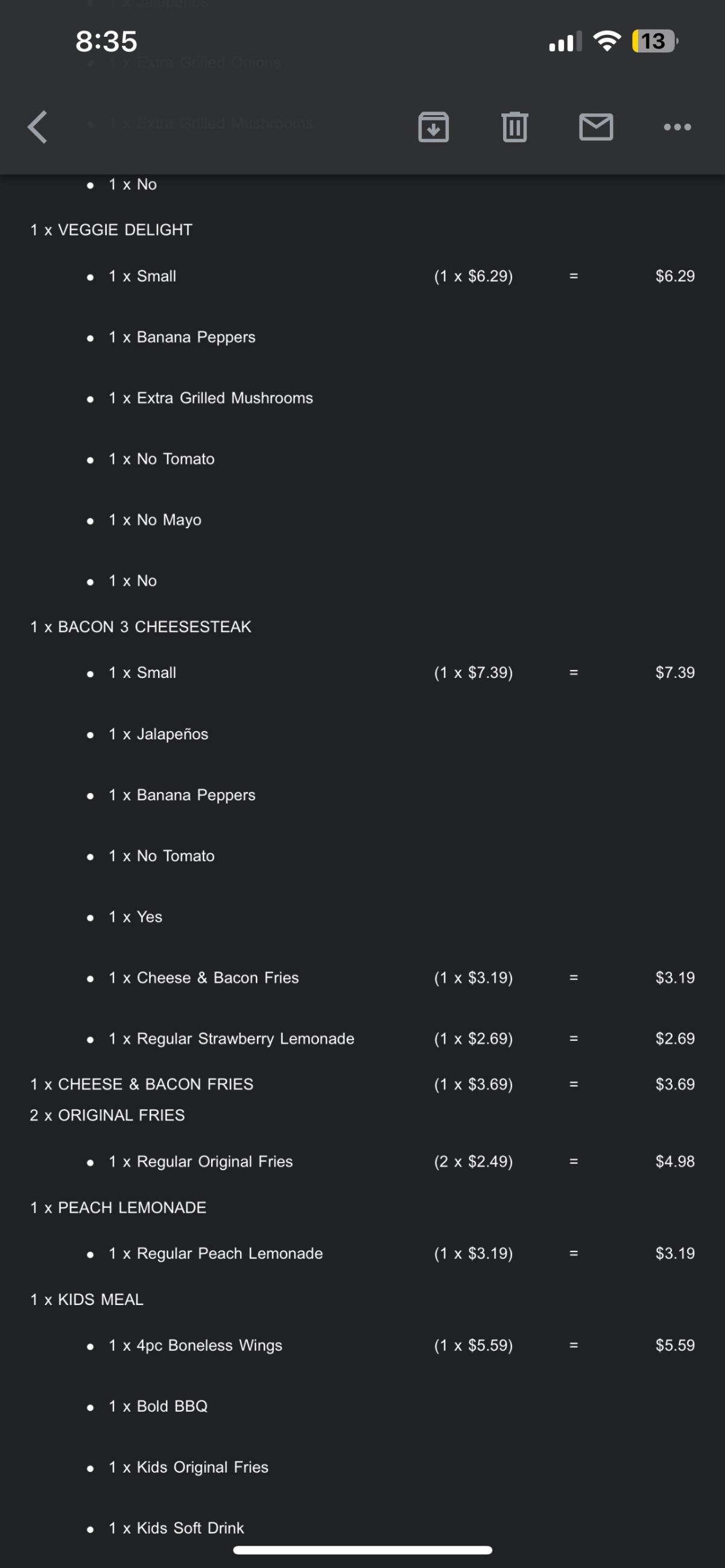Tap the cellular signal bars icon

[565, 42]
